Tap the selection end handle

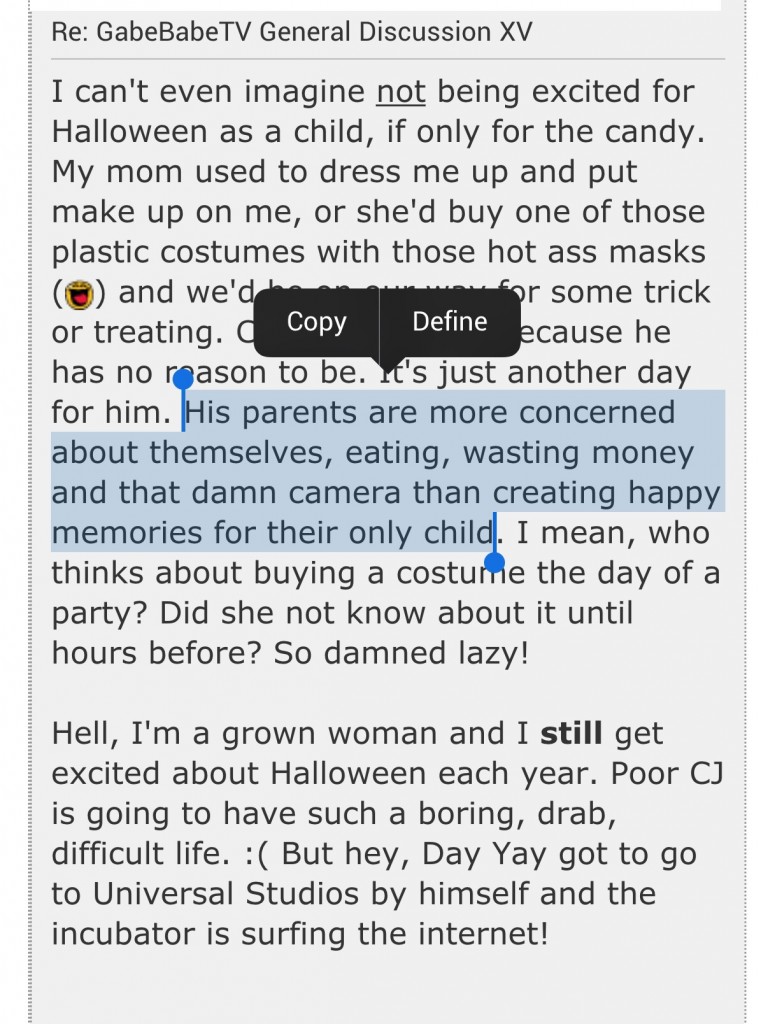495,562
